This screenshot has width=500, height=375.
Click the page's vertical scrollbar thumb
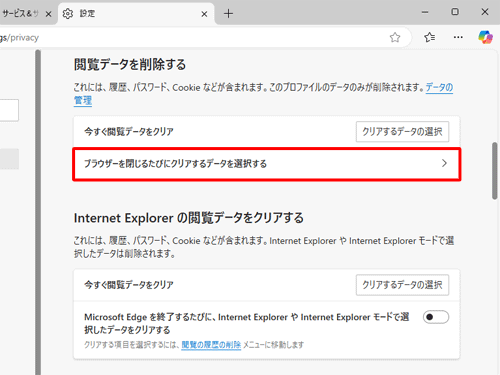[x=495, y=171]
